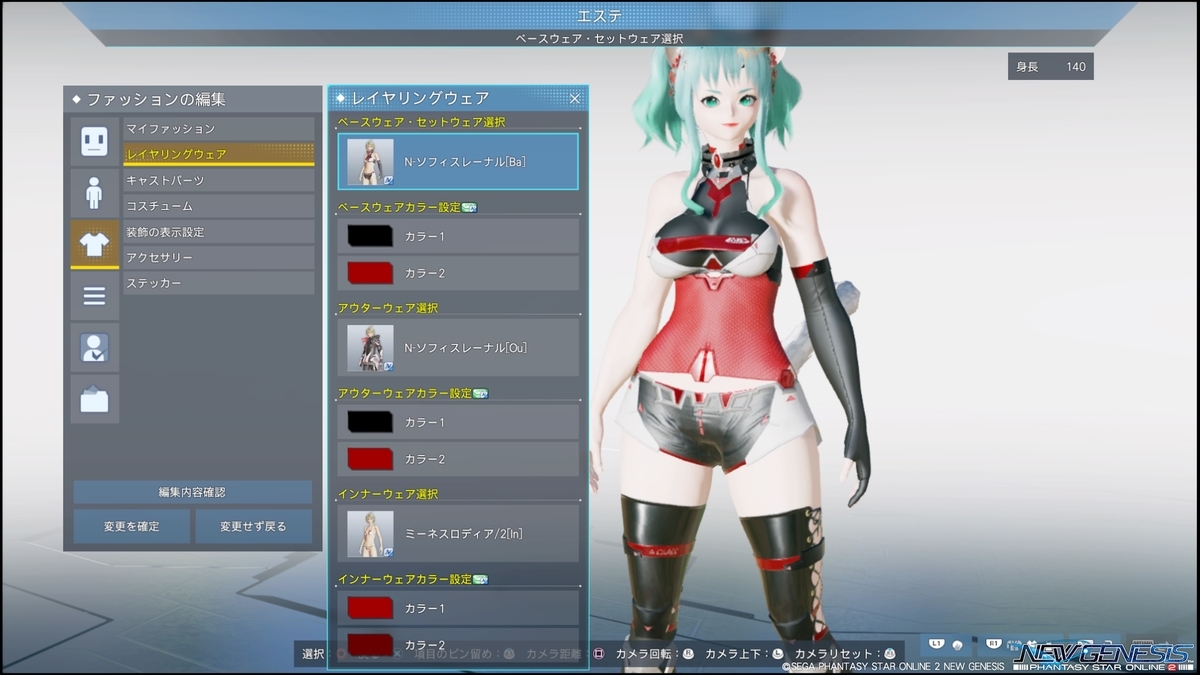Pick the red カラー2 swatch under アウターウェアカラー設定
The width and height of the screenshot is (1200, 675).
click(370, 458)
